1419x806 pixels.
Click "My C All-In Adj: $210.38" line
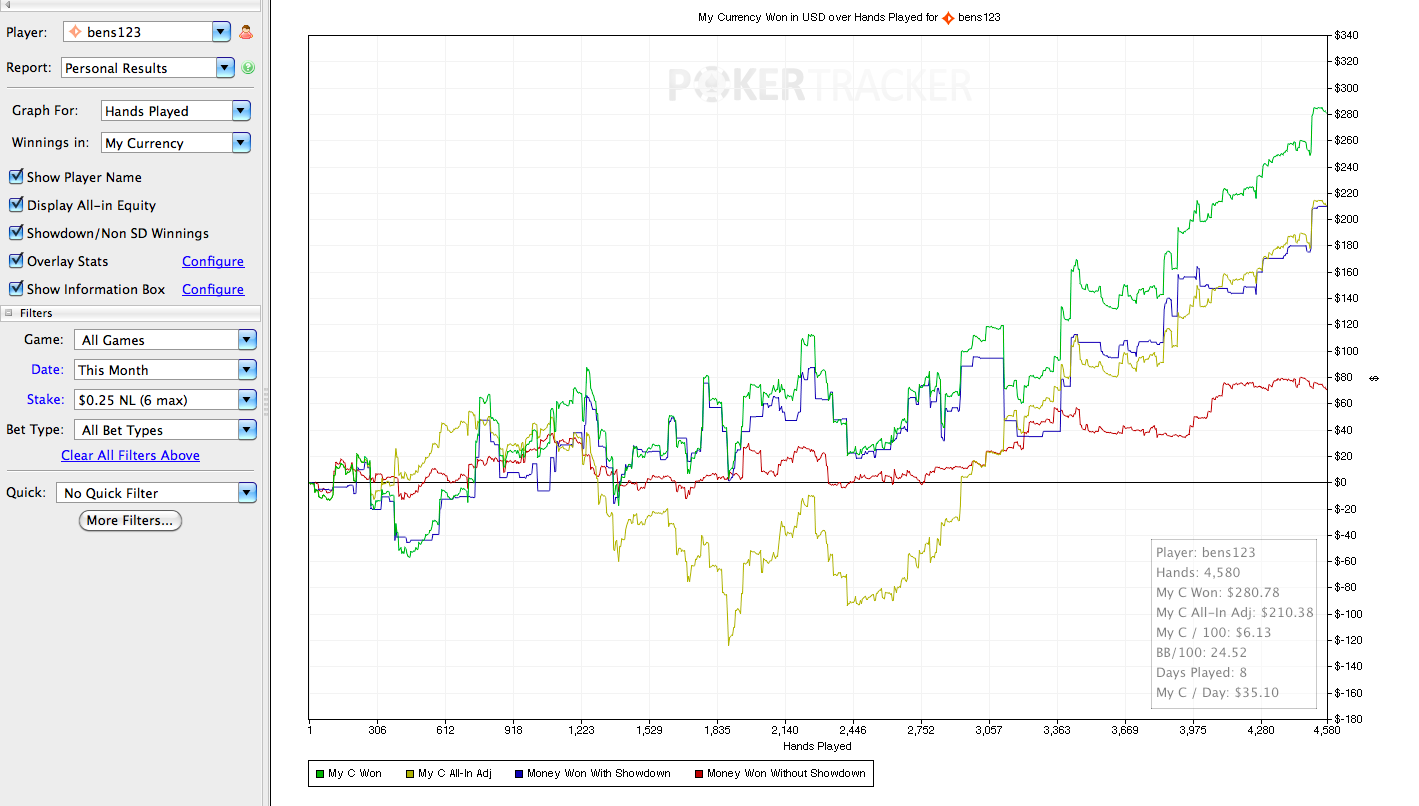click(1234, 612)
